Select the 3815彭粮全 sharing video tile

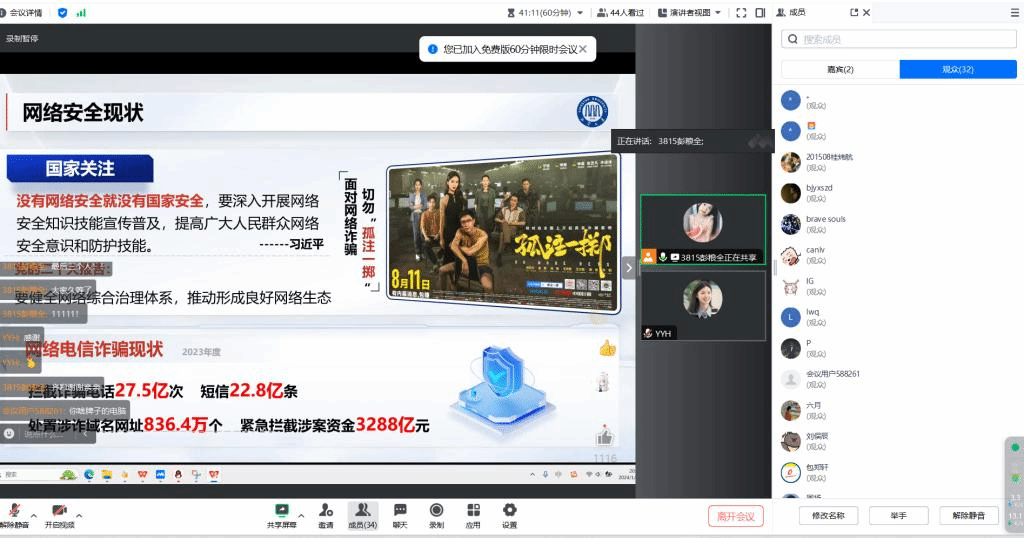pos(703,230)
